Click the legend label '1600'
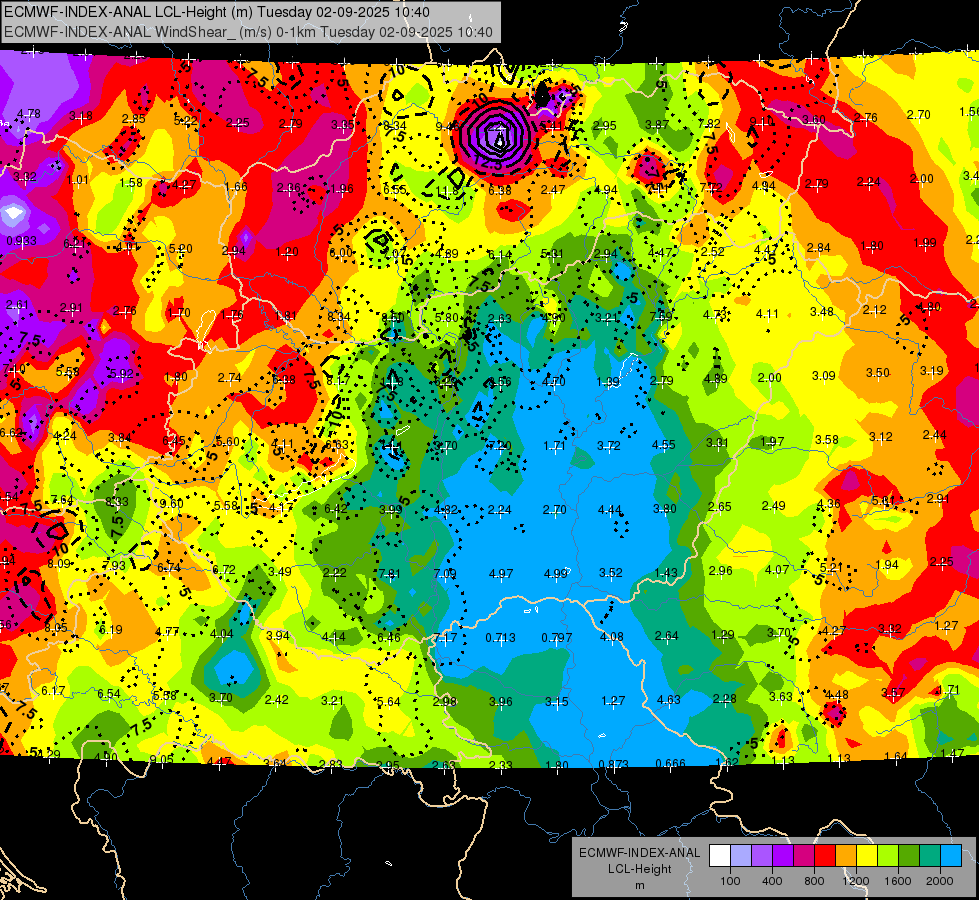Viewport: 979px width, 900px height. [x=898, y=881]
